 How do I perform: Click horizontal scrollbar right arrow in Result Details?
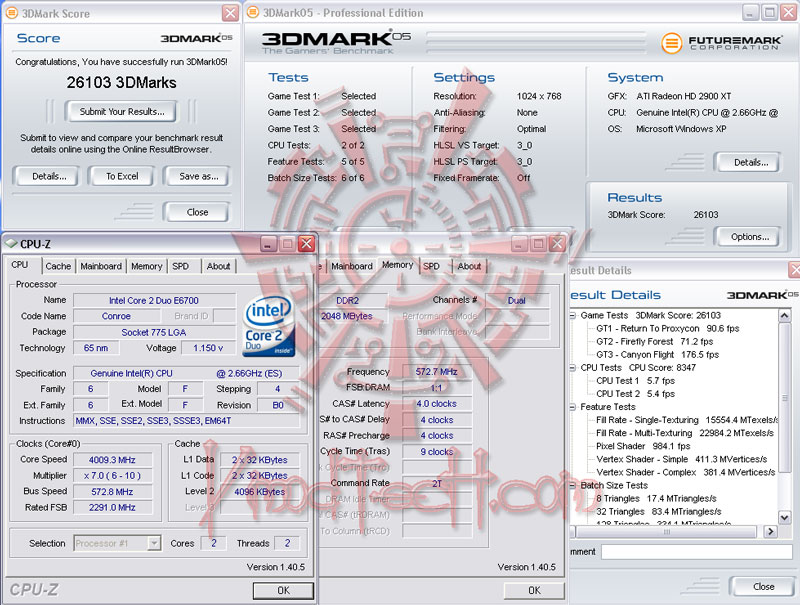coord(770,532)
